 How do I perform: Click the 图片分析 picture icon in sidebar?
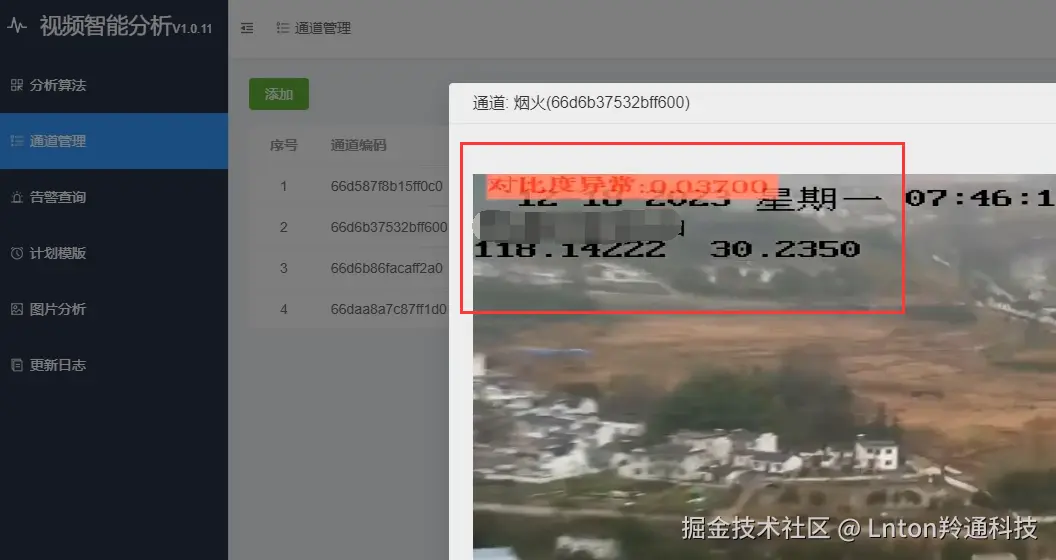17,309
